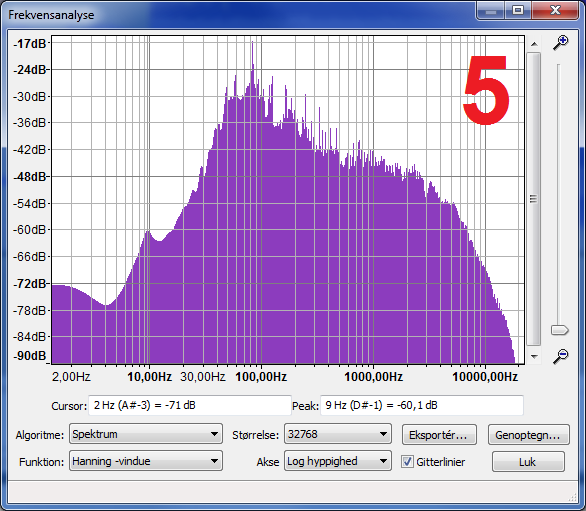Open the Algoritme dropdown showing Spektrum

tap(146, 434)
